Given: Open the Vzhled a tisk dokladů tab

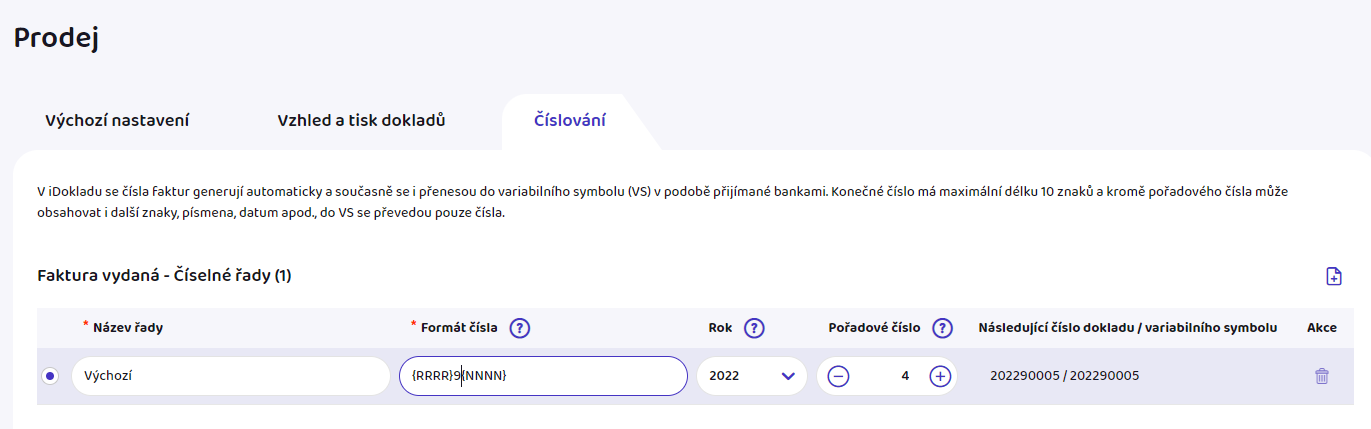Looking at the screenshot, I should click(x=361, y=120).
